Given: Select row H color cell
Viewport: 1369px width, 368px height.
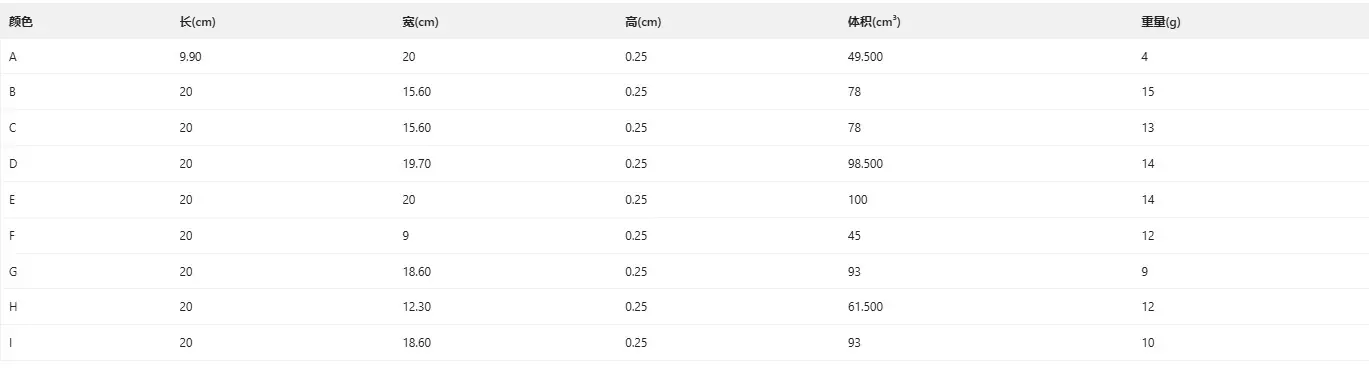Looking at the screenshot, I should (x=13, y=307).
